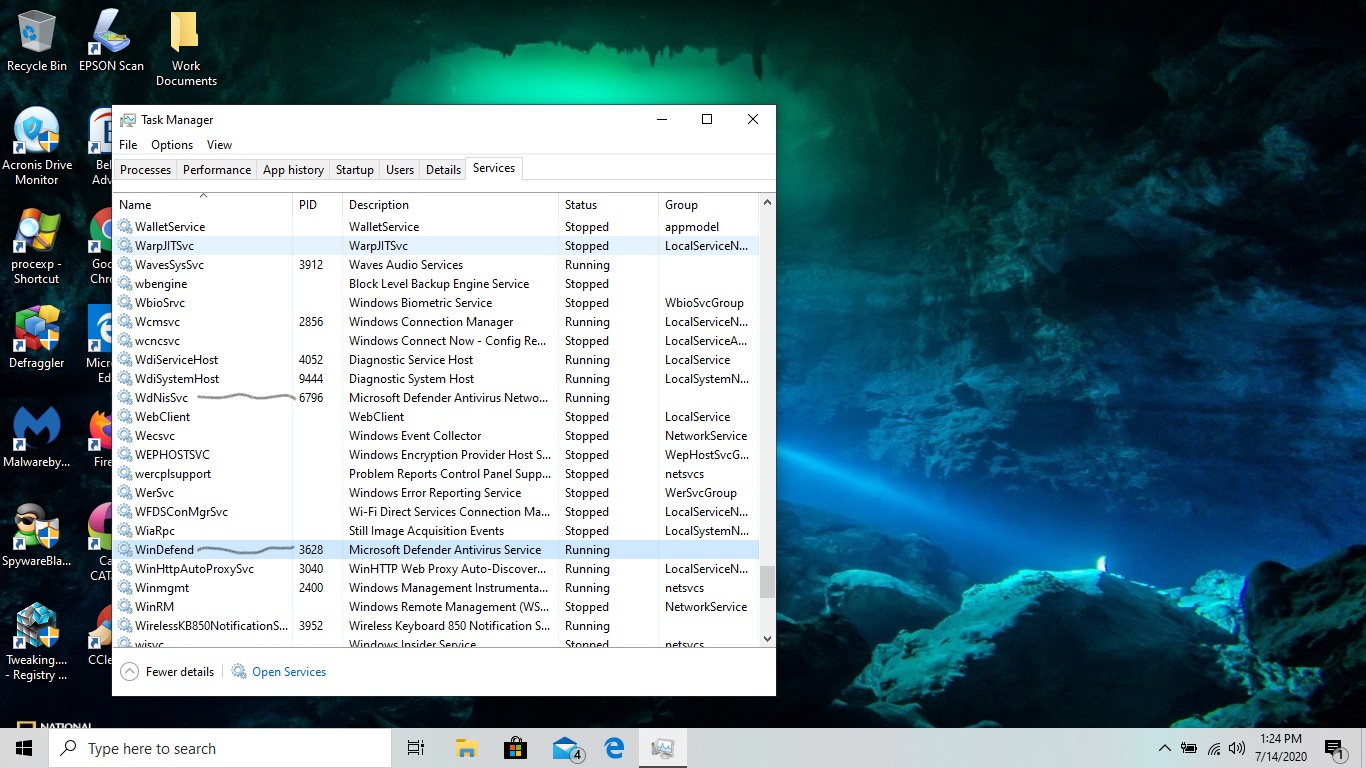1366x768 pixels.
Task: Collapse Task Manager with Fewer details
Action: pyautogui.click(x=167, y=672)
